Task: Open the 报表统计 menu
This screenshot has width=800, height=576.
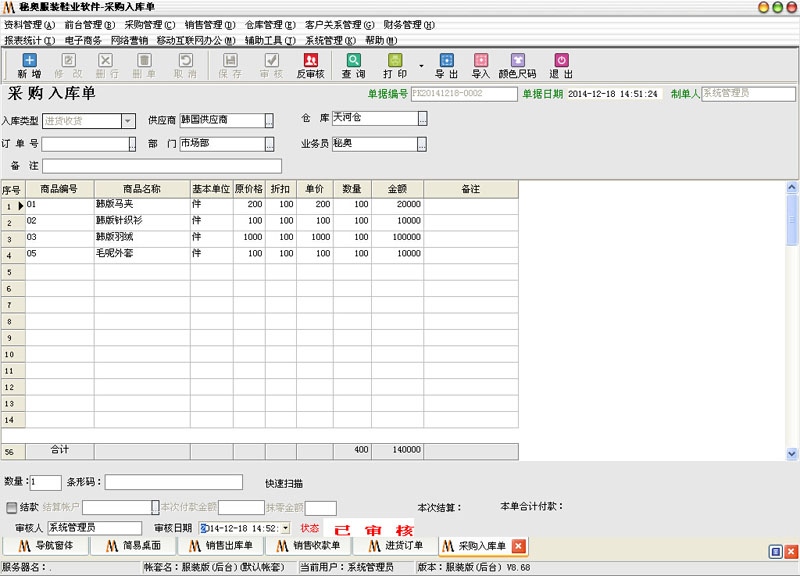Action: point(30,40)
